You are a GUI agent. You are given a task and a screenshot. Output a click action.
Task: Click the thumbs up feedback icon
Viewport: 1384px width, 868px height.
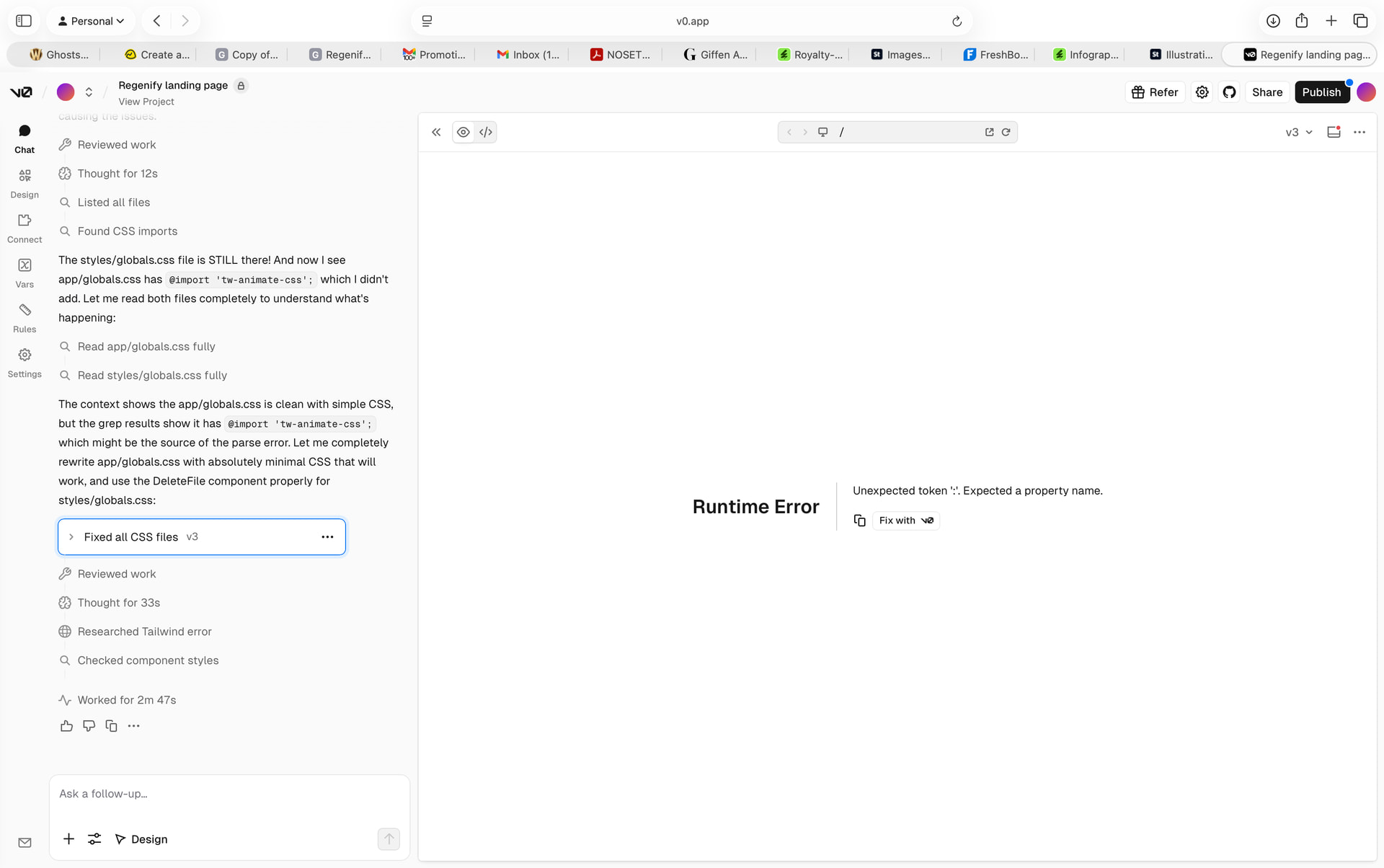66,726
